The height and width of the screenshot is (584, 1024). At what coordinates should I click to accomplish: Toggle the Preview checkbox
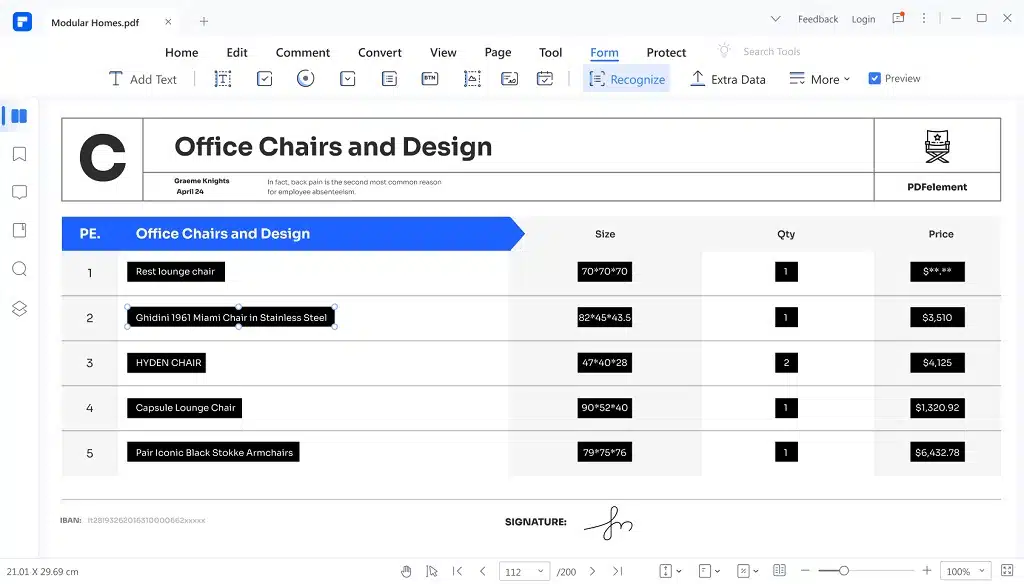875,79
